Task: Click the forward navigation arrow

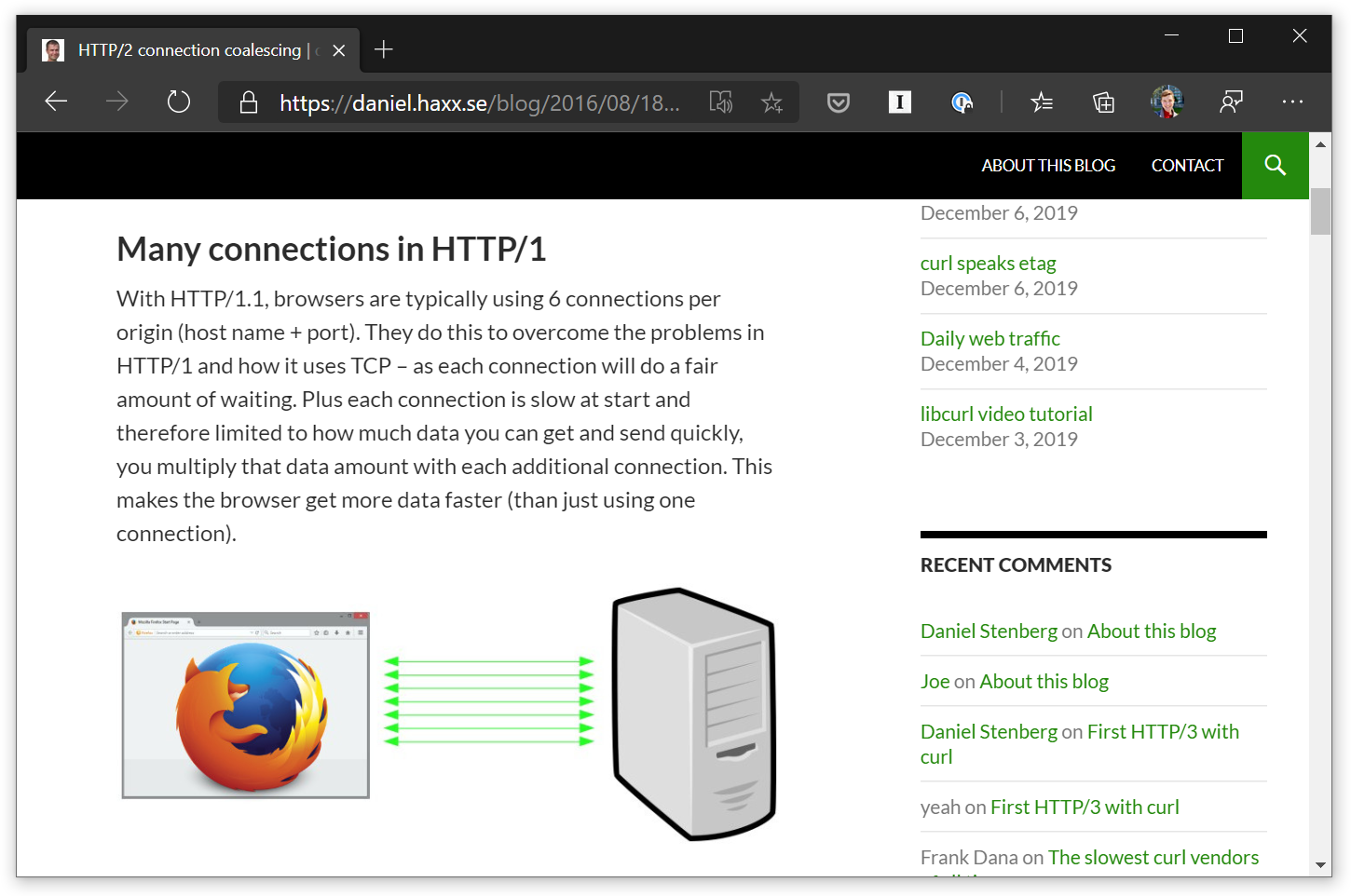Action: 117,102
